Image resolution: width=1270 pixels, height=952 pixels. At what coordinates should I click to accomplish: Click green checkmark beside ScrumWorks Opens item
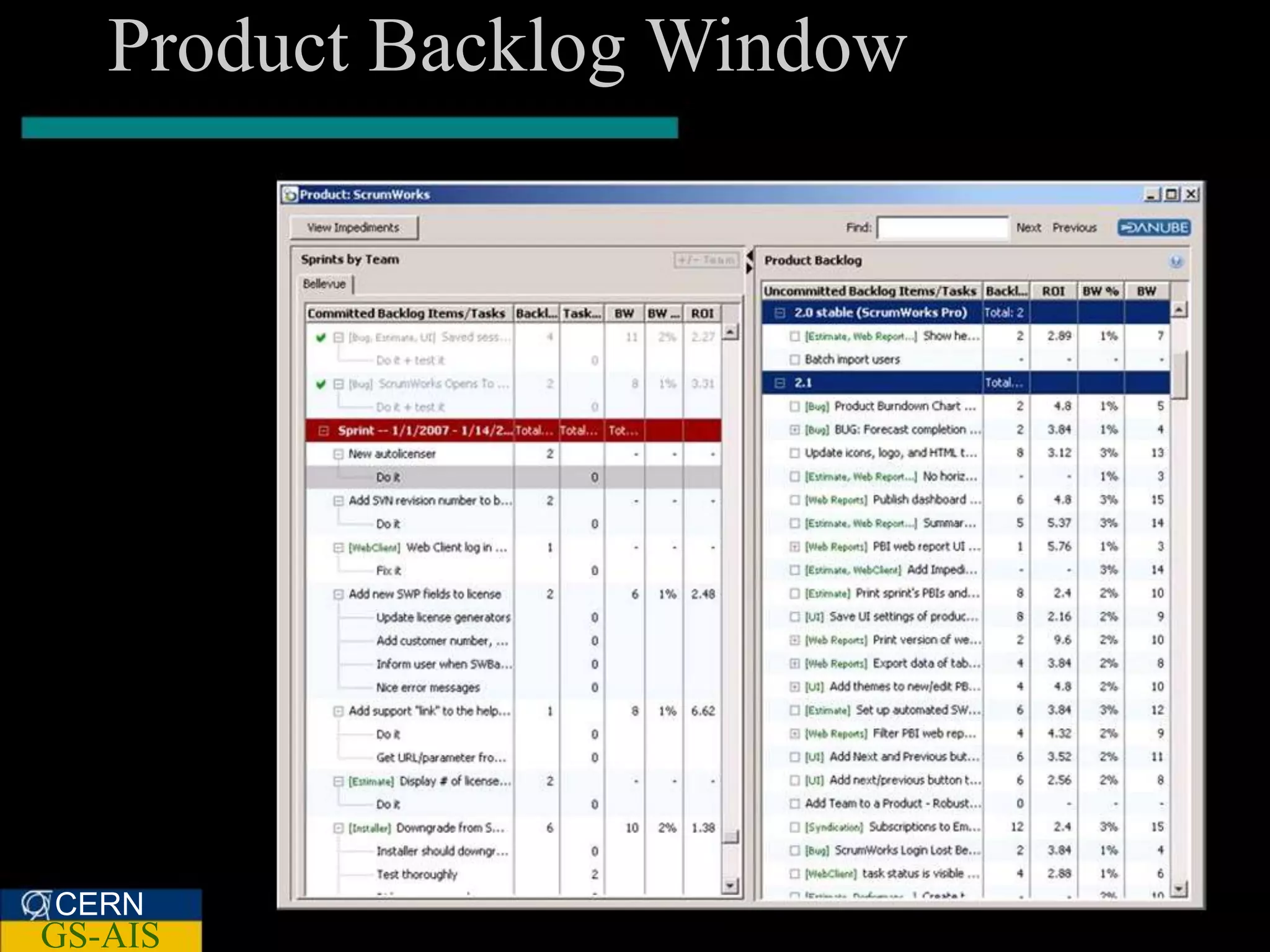click(x=321, y=384)
